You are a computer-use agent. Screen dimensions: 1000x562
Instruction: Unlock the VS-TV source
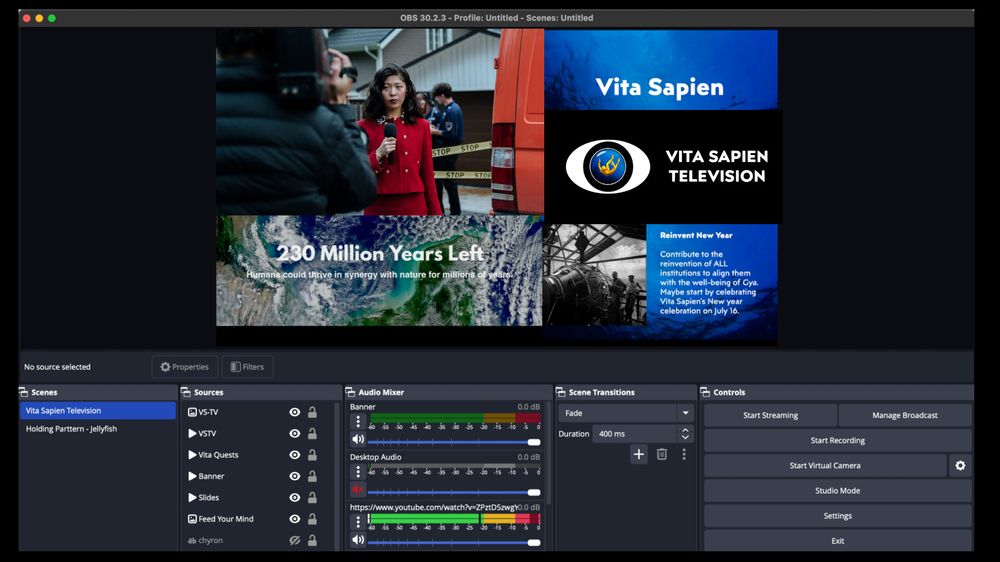[312, 412]
